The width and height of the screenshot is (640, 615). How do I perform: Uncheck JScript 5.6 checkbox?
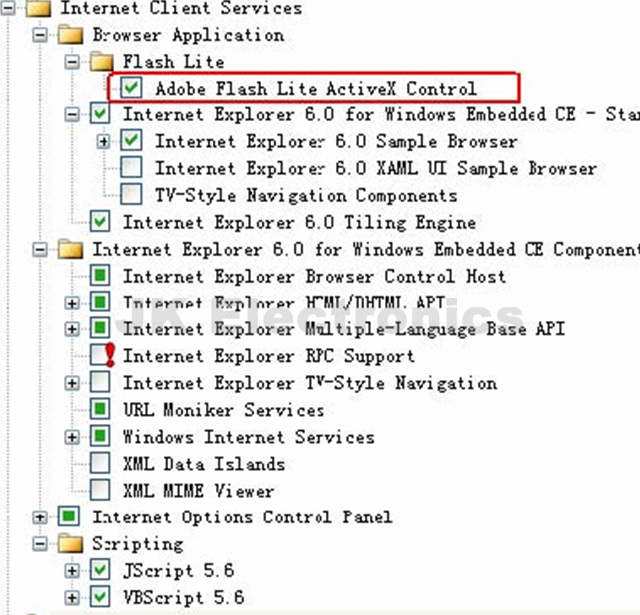pos(100,570)
